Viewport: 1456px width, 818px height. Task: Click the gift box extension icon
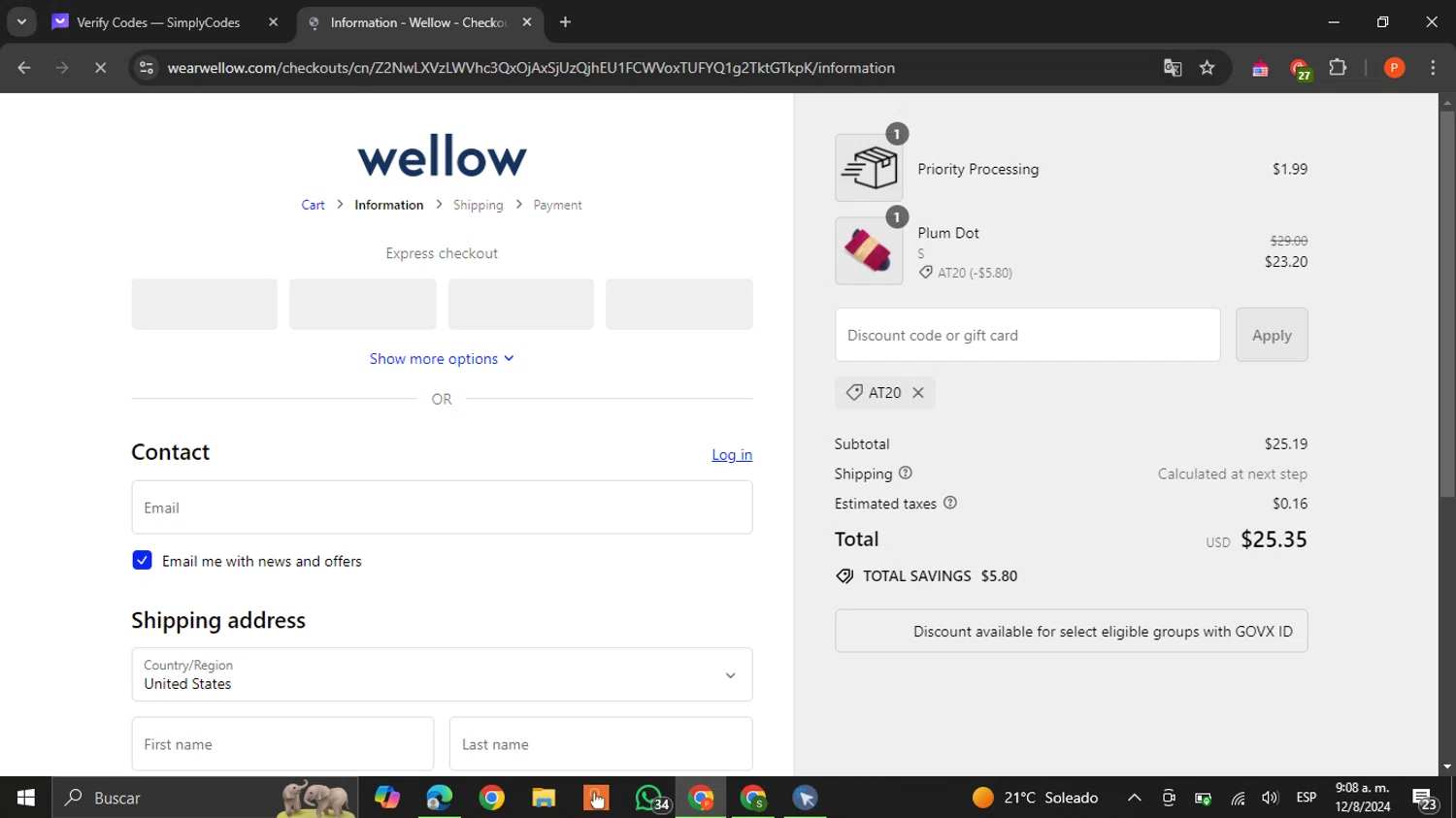1260,69
